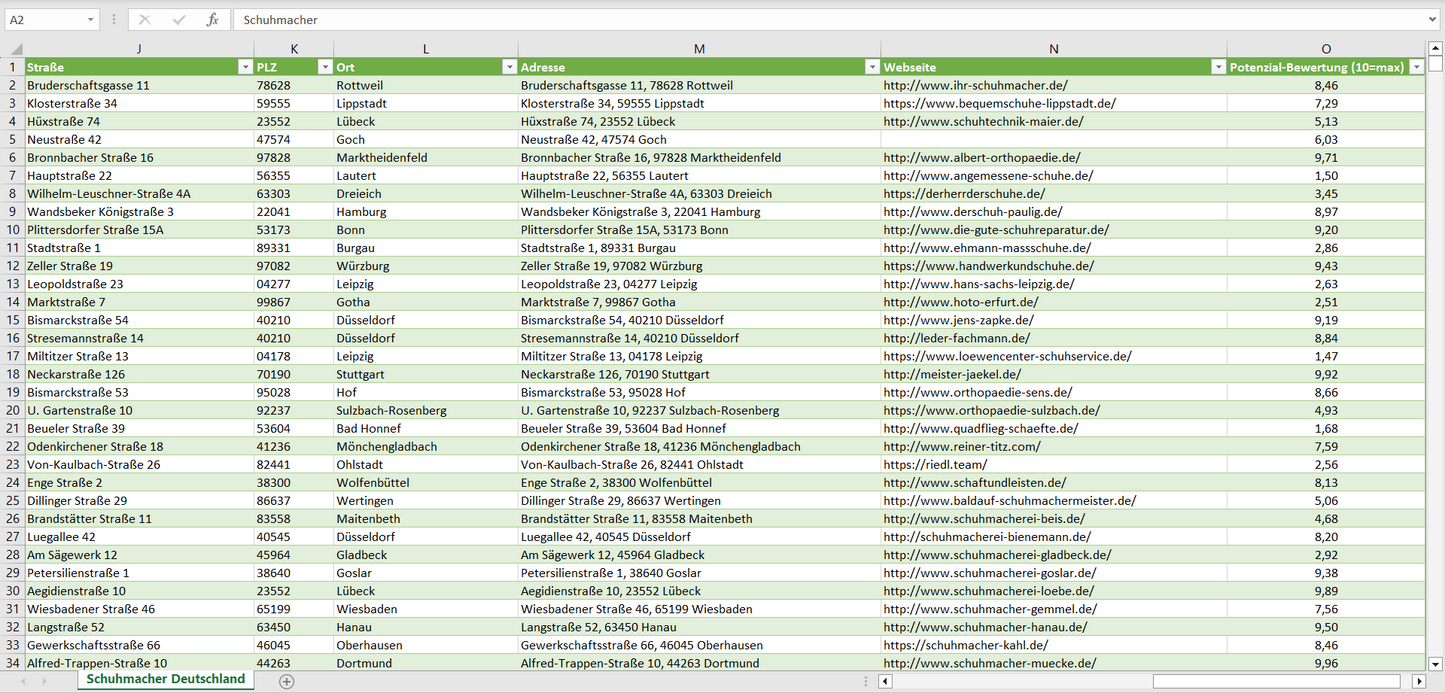Expand the formula bar with the chevron

(x=1434, y=20)
